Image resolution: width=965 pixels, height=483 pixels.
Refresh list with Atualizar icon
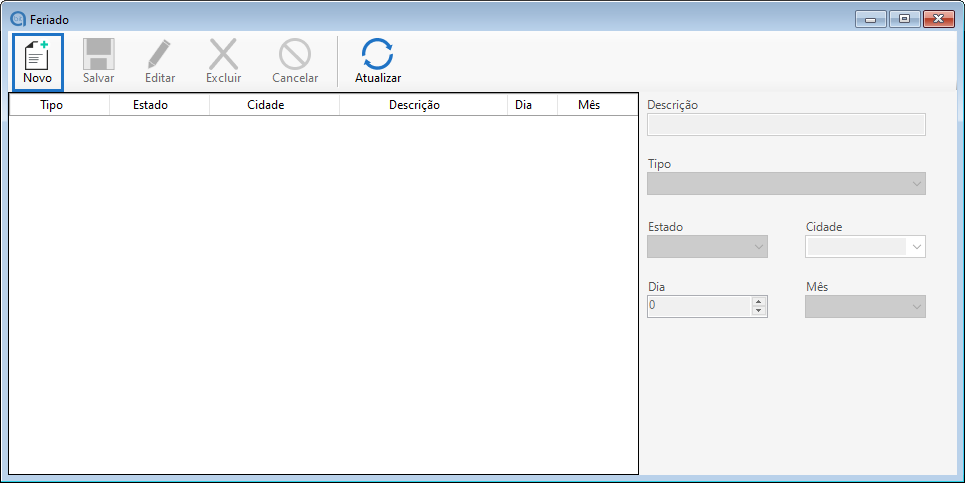(x=378, y=55)
